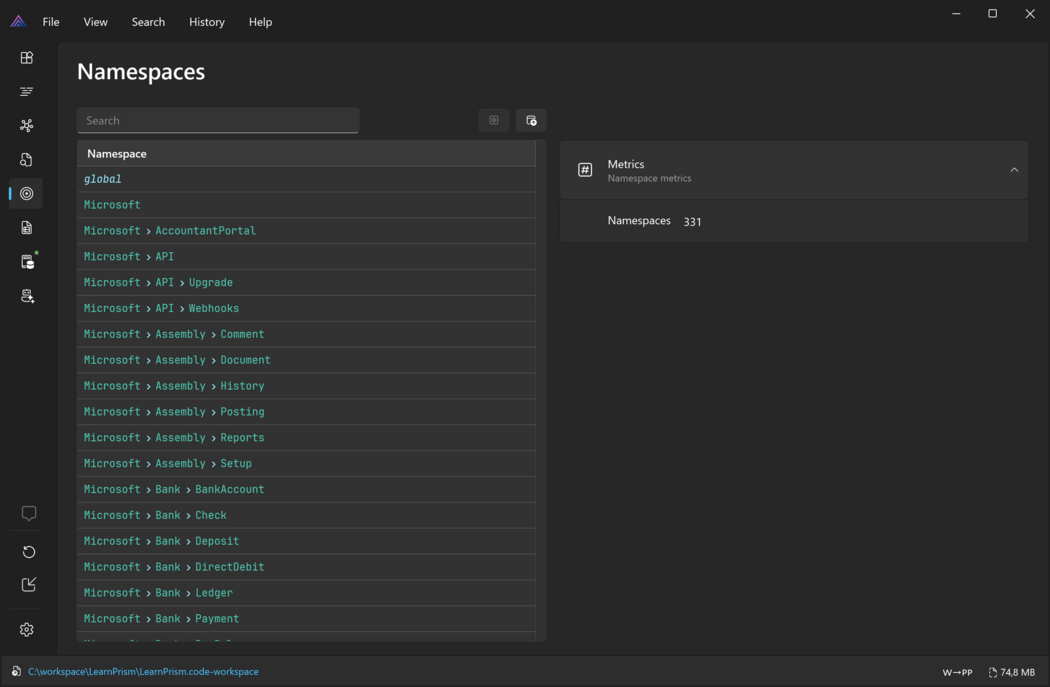Select the Microsoft › Assembly › Comment row
Screen dimensions: 1050x687
click(306, 334)
